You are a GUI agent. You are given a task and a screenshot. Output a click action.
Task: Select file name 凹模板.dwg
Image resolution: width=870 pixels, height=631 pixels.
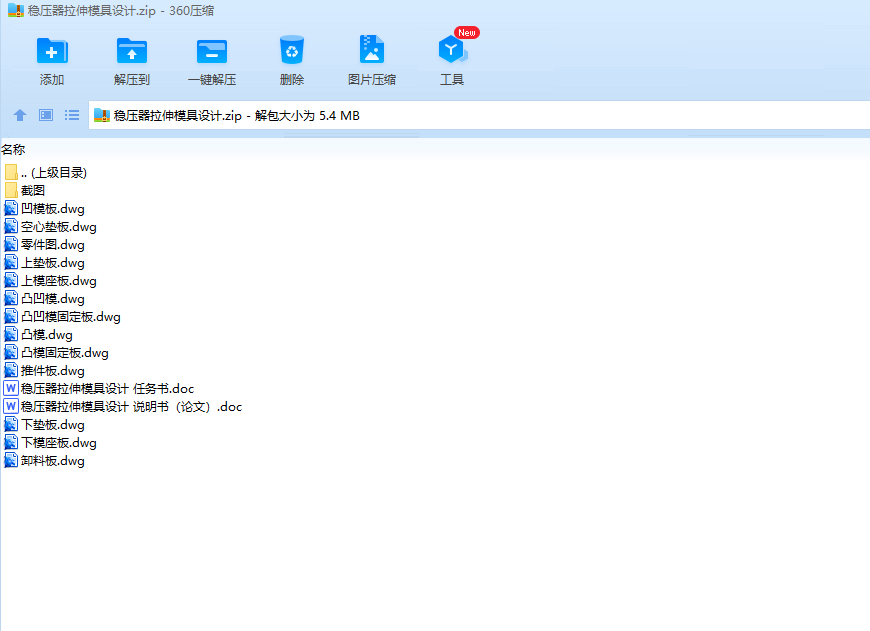point(53,209)
